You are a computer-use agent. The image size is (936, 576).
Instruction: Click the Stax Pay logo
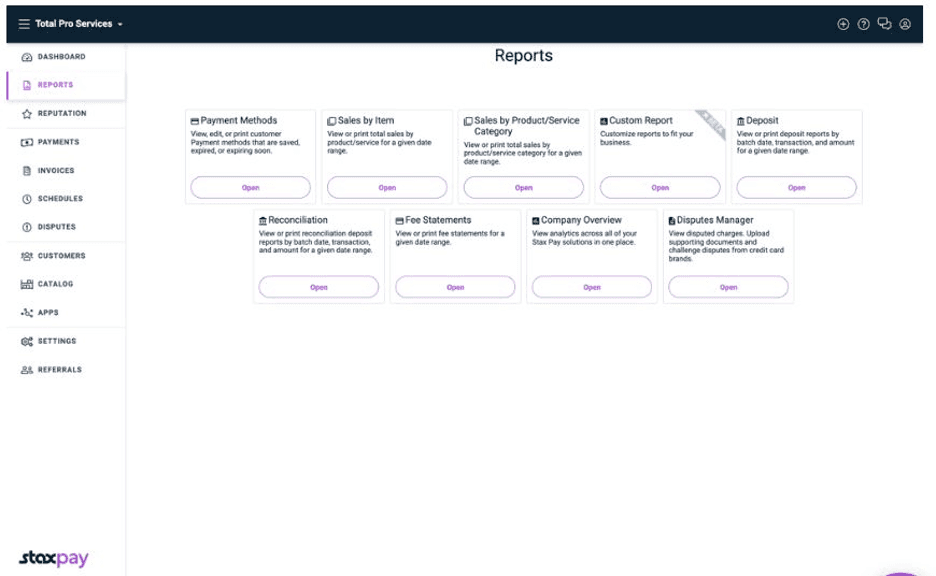tap(54, 558)
